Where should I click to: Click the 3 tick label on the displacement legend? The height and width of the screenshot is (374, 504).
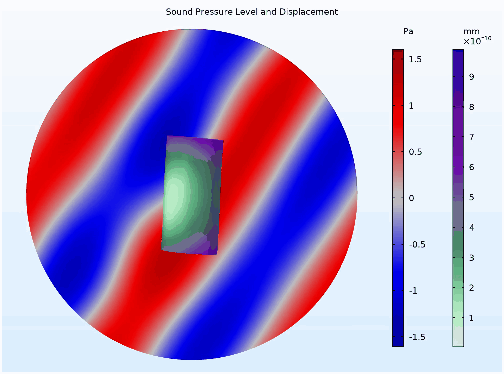click(x=471, y=258)
